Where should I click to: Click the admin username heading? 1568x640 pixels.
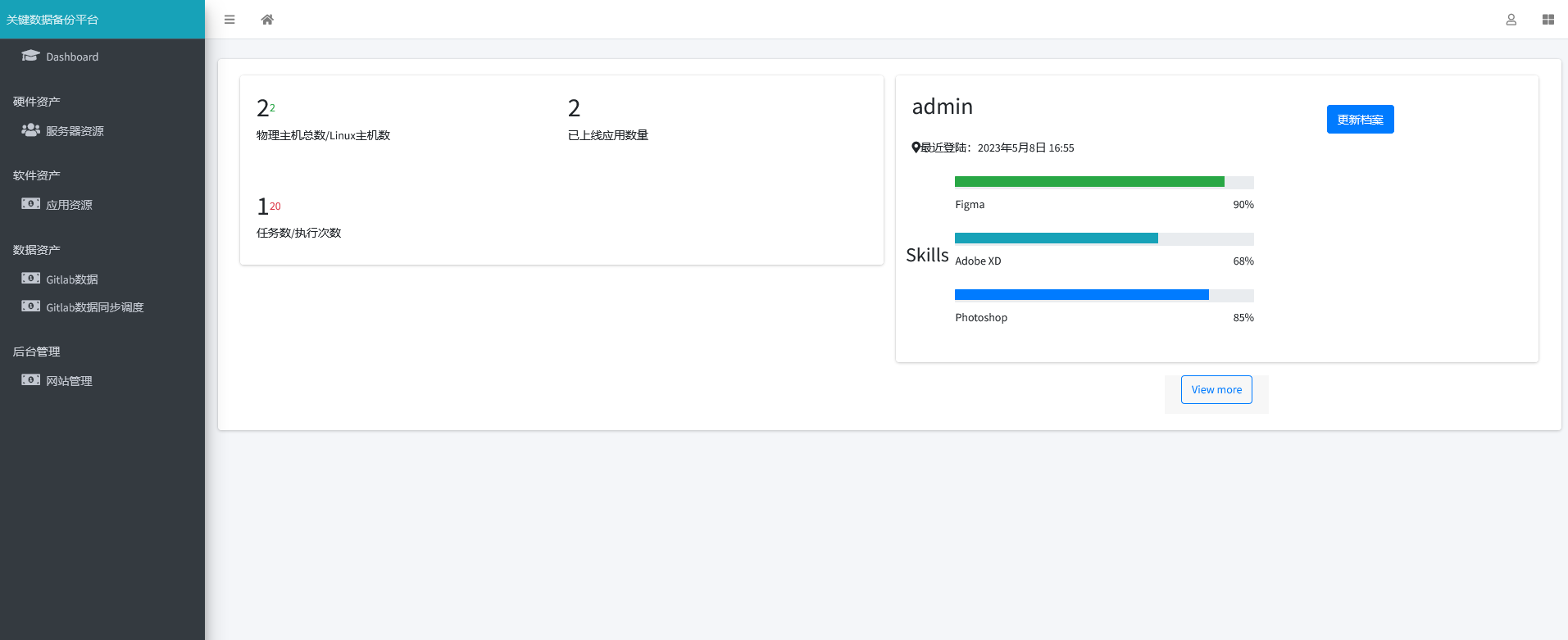pyautogui.click(x=943, y=107)
